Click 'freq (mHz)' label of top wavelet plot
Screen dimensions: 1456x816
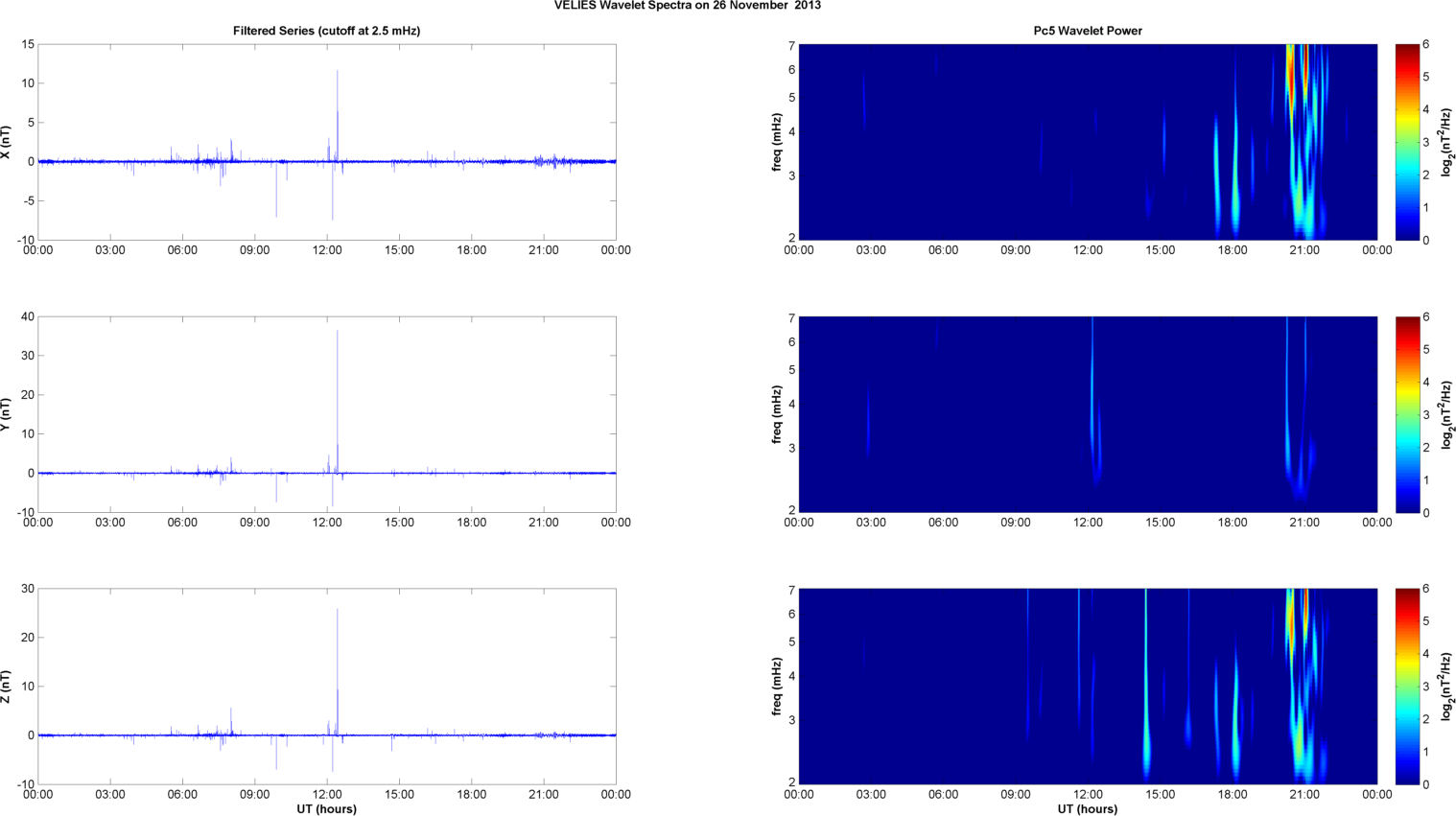[776, 142]
